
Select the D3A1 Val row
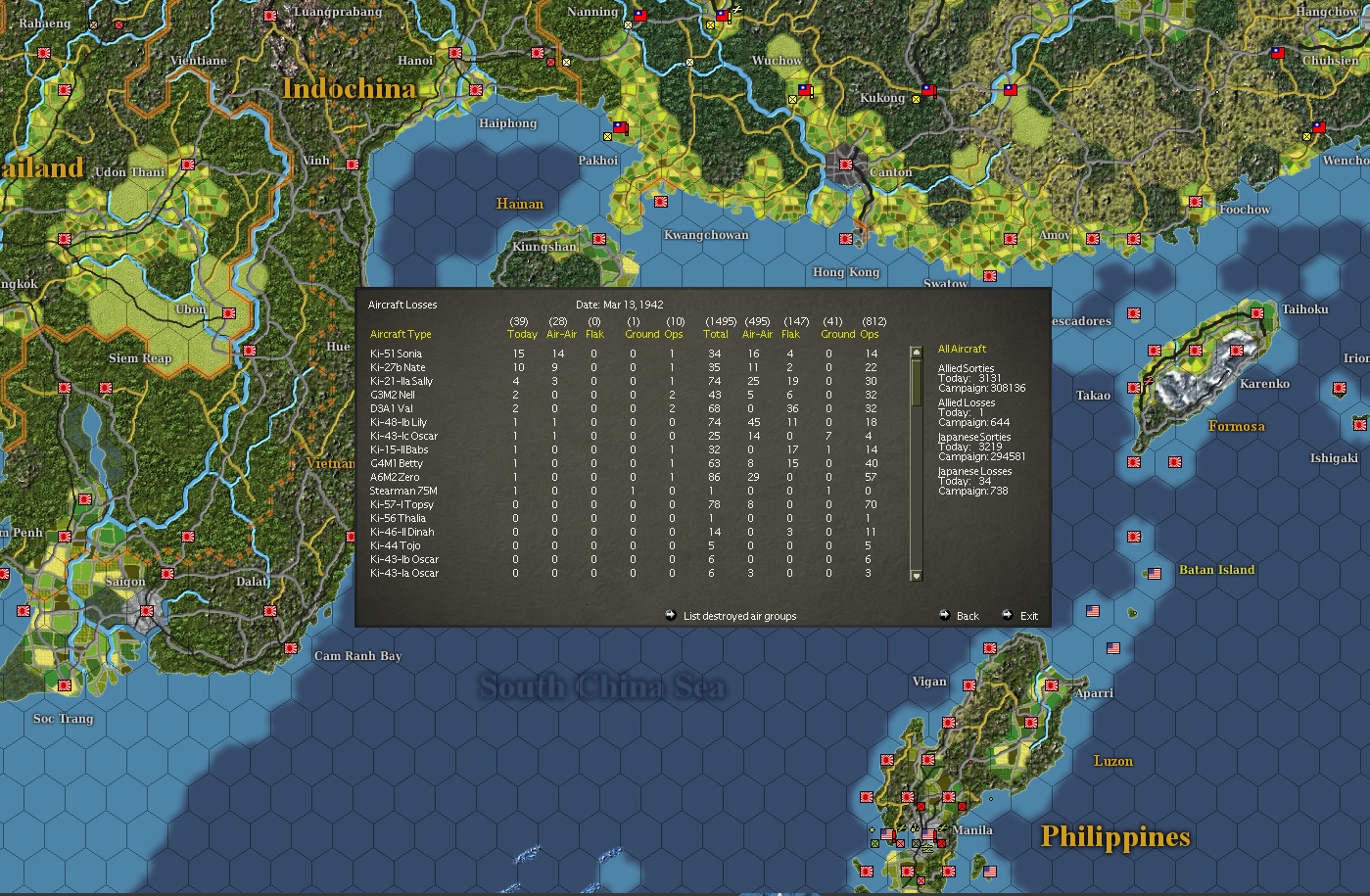[x=624, y=408]
